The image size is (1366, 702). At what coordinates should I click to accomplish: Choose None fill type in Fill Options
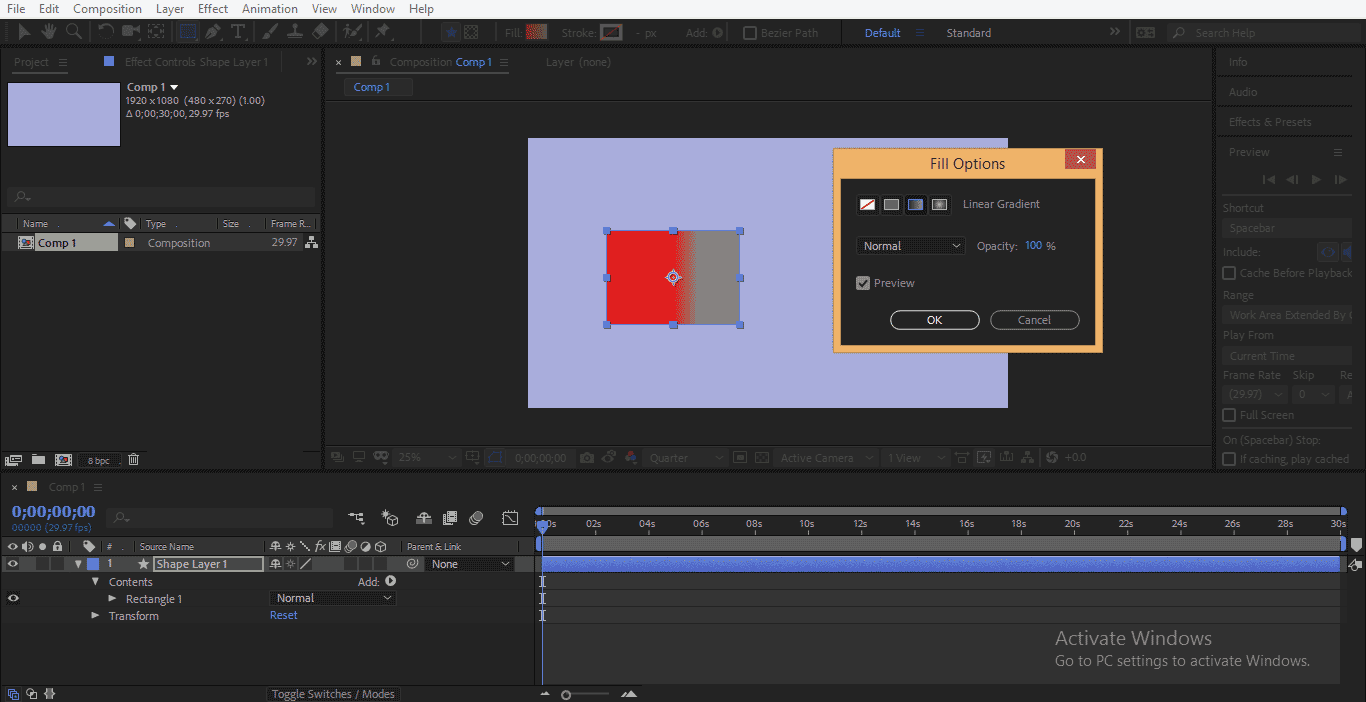click(867, 204)
